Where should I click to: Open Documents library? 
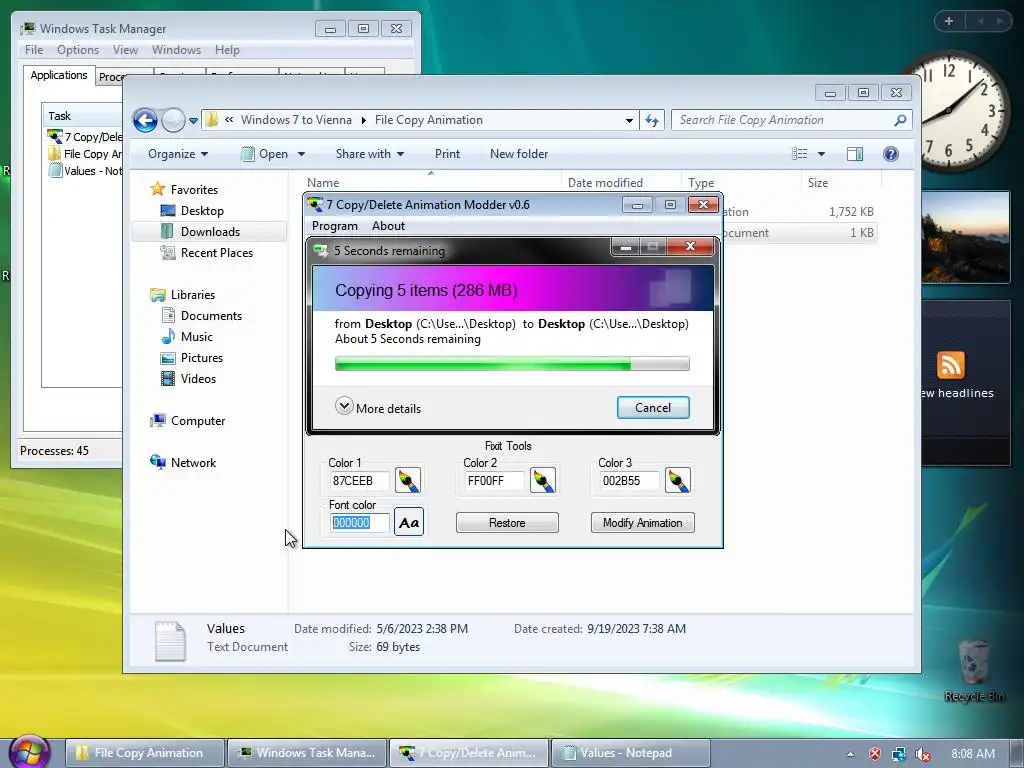click(211, 316)
